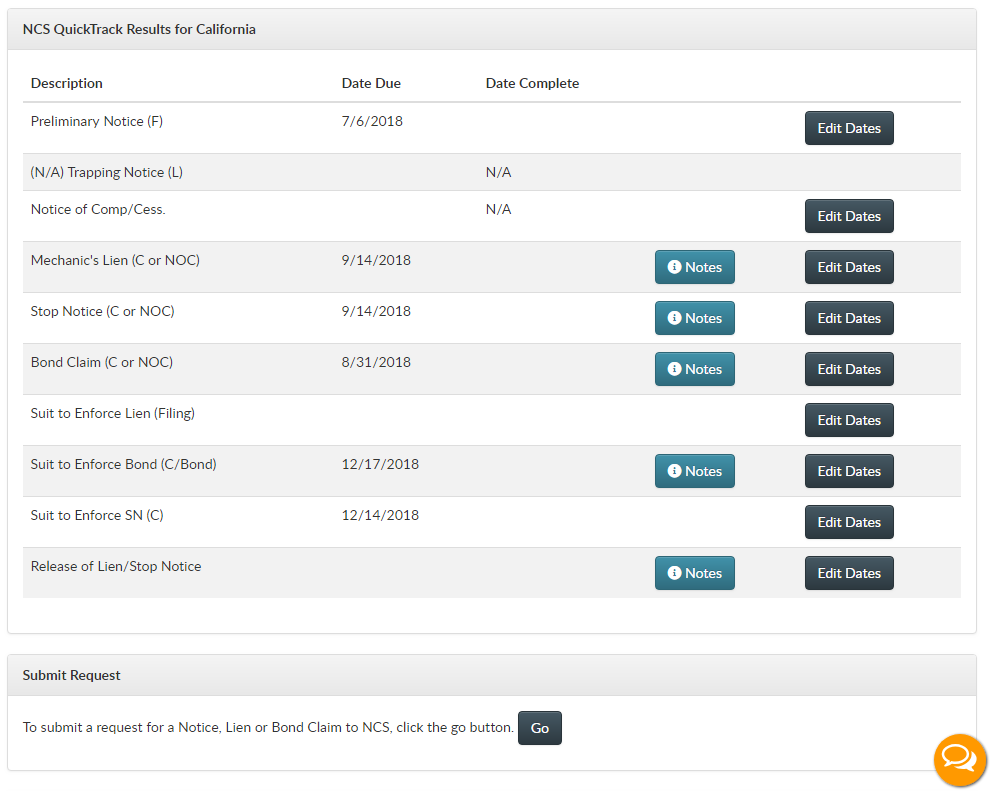The height and width of the screenshot is (791, 990).
Task: Edit dates for Bond Claim row
Action: (849, 369)
